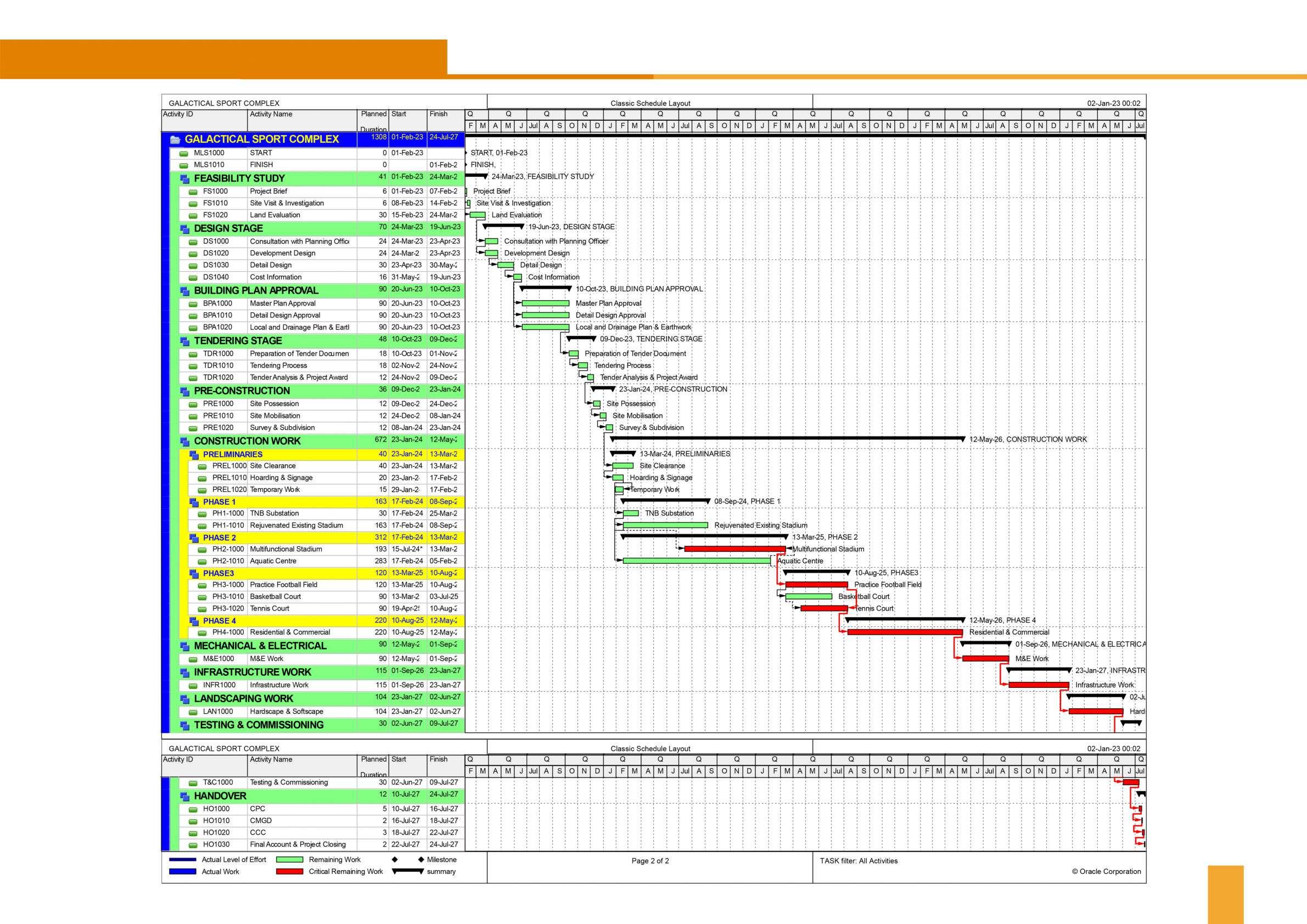Click the WBS icon next to TENDERING STAGE
The height and width of the screenshot is (924, 1307).
[184, 341]
